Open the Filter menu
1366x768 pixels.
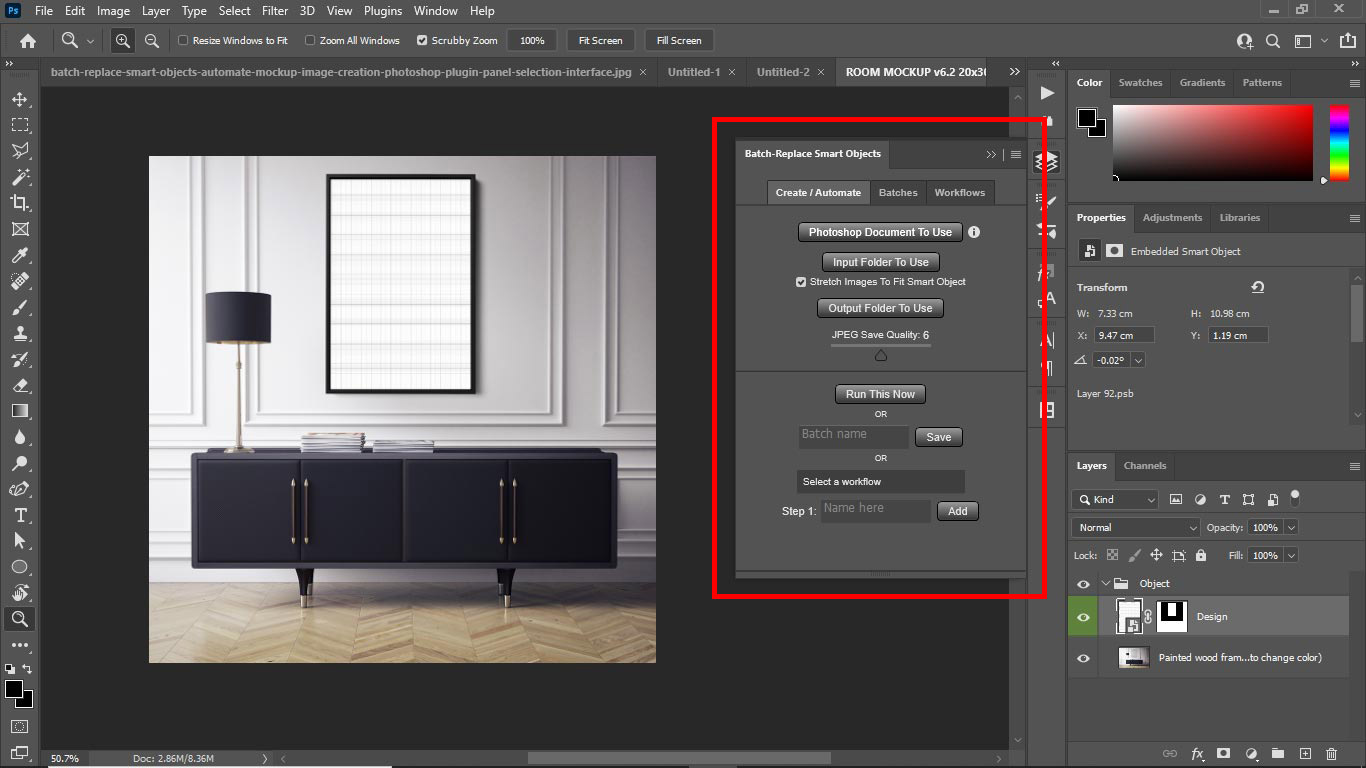point(274,11)
